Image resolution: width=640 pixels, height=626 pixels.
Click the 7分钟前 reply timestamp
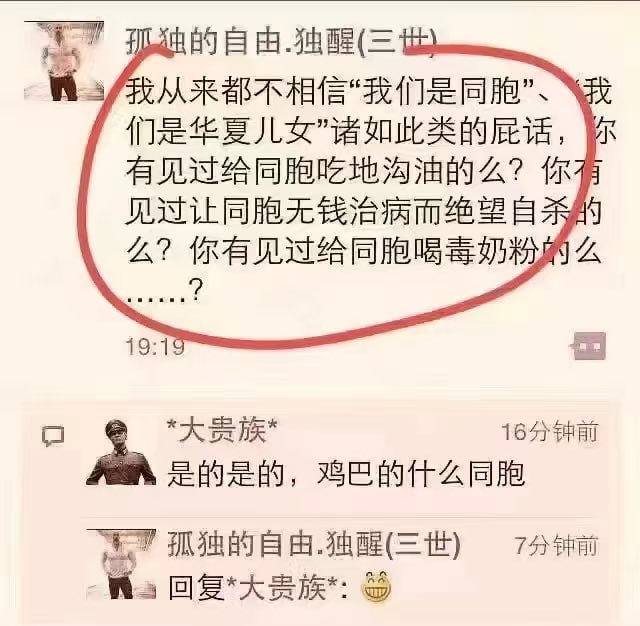click(x=556, y=546)
